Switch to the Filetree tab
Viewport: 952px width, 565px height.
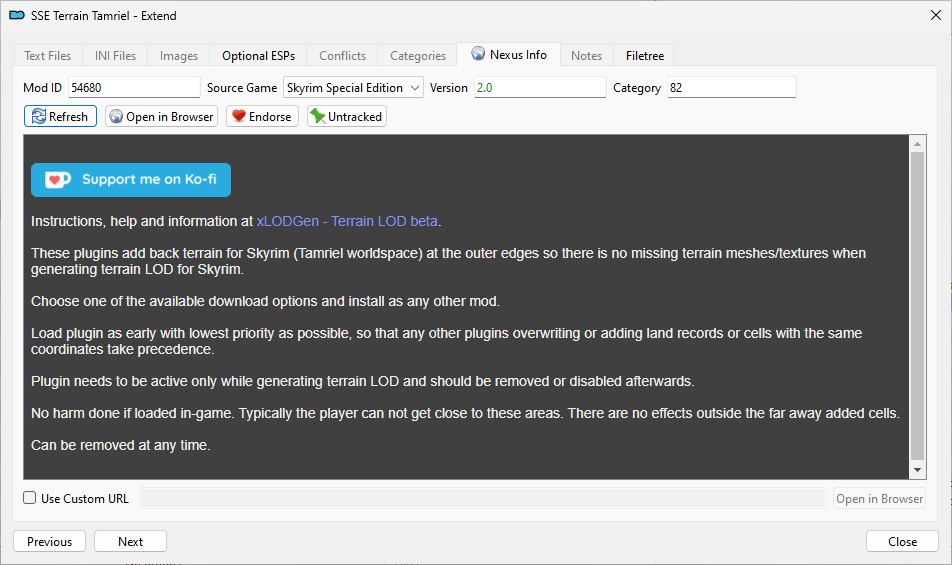pyautogui.click(x=645, y=56)
